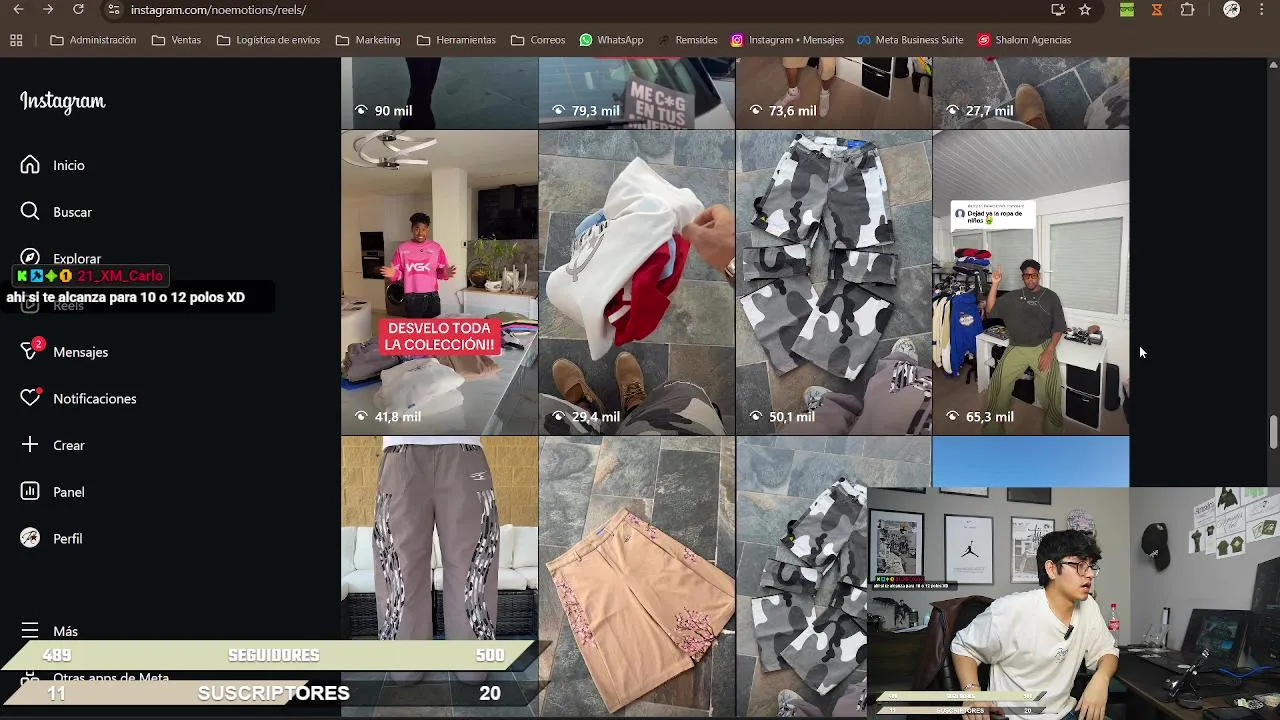Click Crear in the sidebar
The image size is (1280, 720).
tap(70, 445)
